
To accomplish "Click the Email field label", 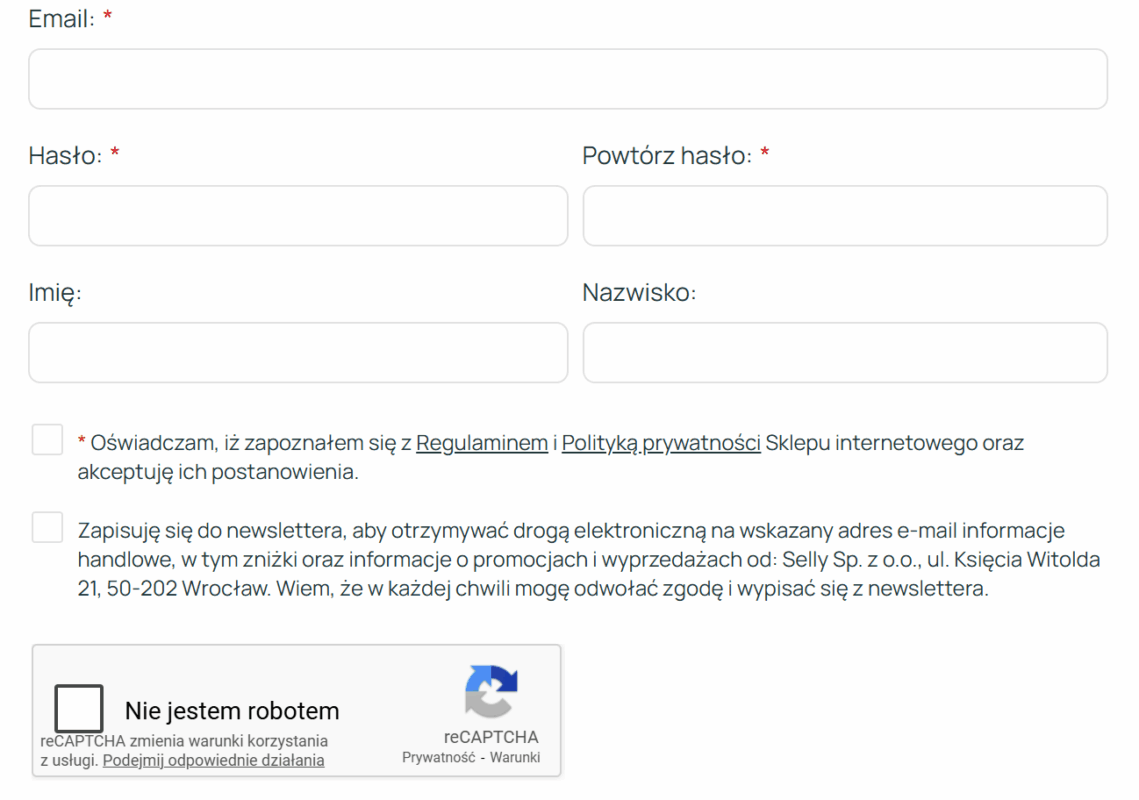I will [x=61, y=19].
